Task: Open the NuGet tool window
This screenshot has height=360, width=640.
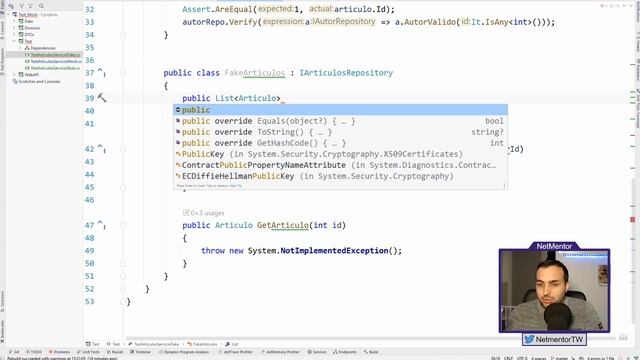Action: pos(115,351)
